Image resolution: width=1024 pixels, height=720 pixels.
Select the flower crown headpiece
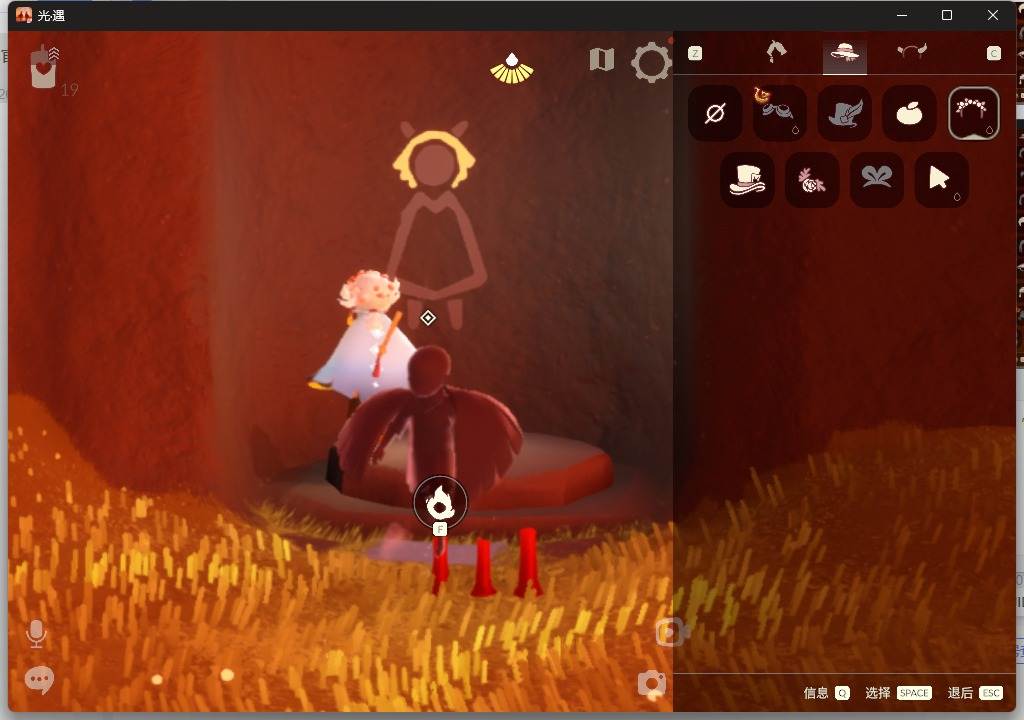tap(974, 113)
